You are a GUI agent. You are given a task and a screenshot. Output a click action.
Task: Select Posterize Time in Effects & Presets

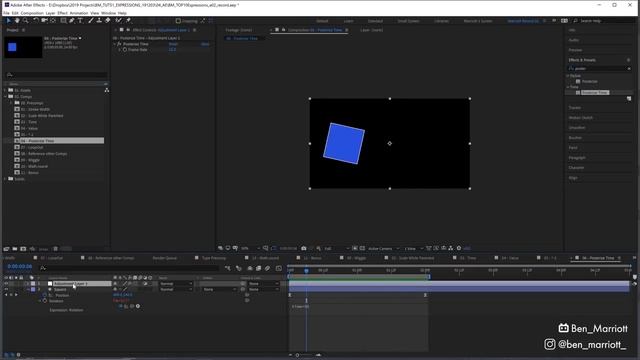coord(595,93)
